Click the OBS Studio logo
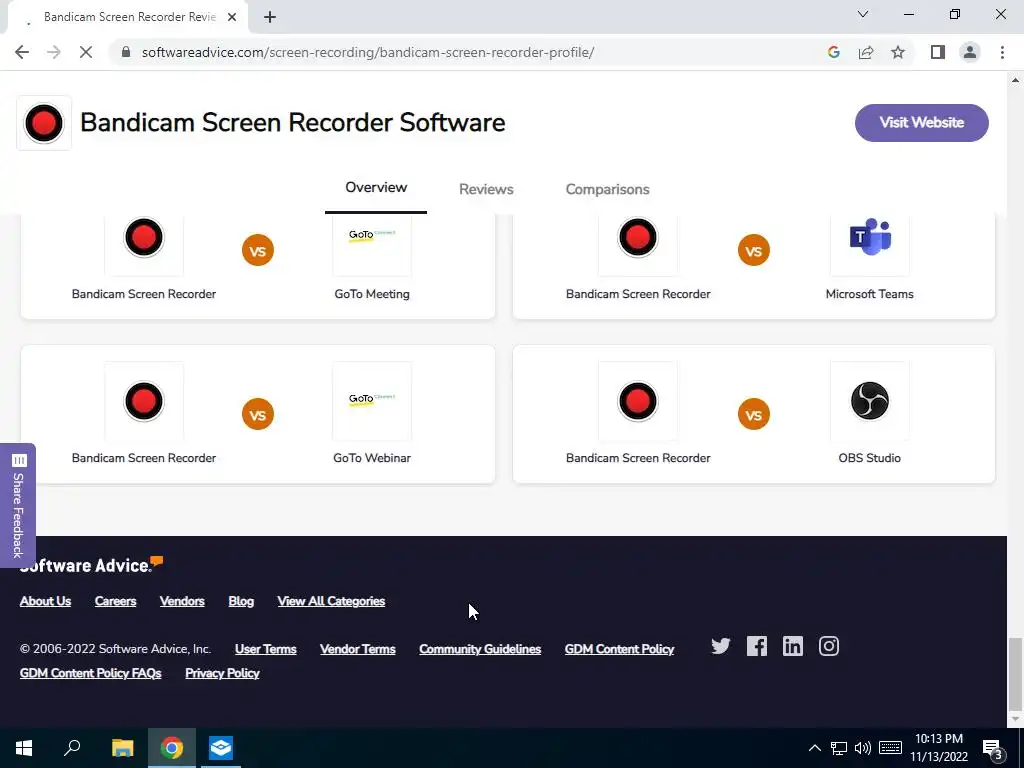The width and height of the screenshot is (1024, 768). [x=869, y=401]
